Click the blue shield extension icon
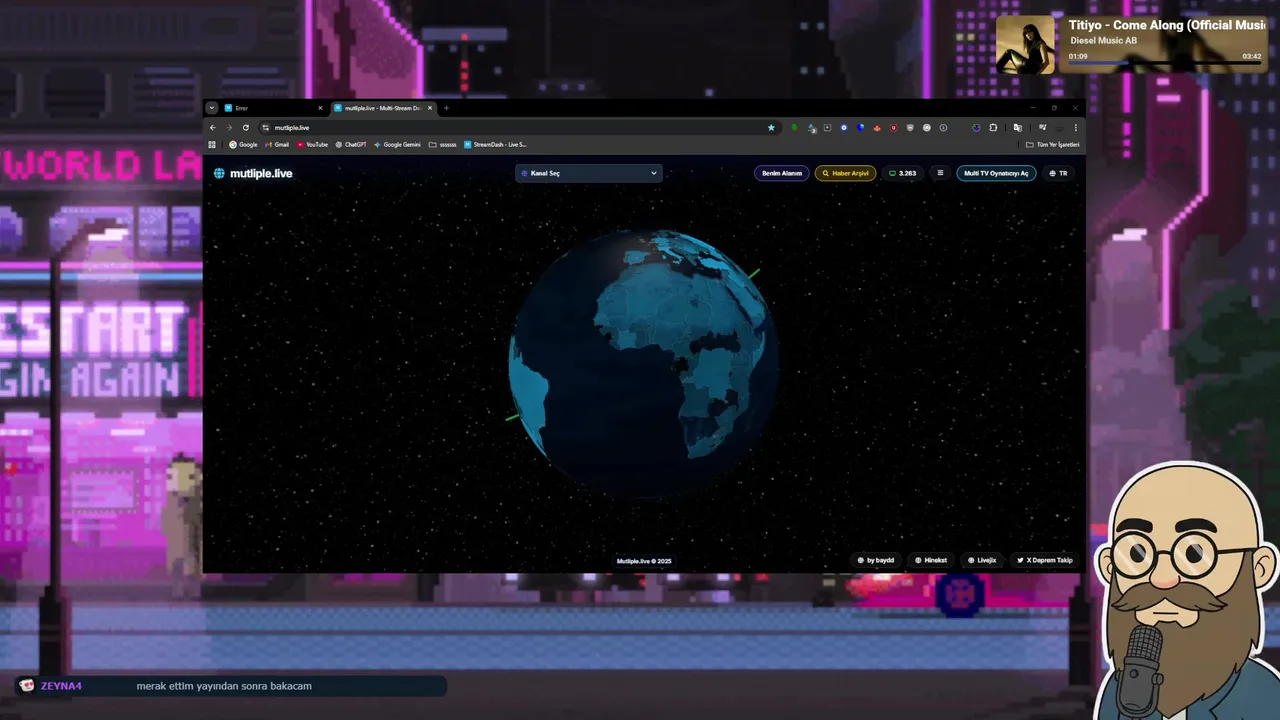The width and height of the screenshot is (1280, 720). pos(860,128)
